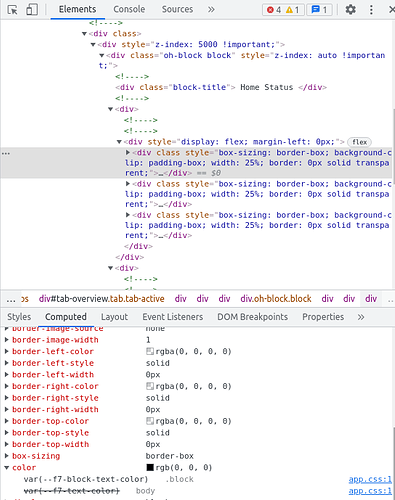The width and height of the screenshot is (395, 500).
Task: Expand border-top-color property
Action: point(6,421)
